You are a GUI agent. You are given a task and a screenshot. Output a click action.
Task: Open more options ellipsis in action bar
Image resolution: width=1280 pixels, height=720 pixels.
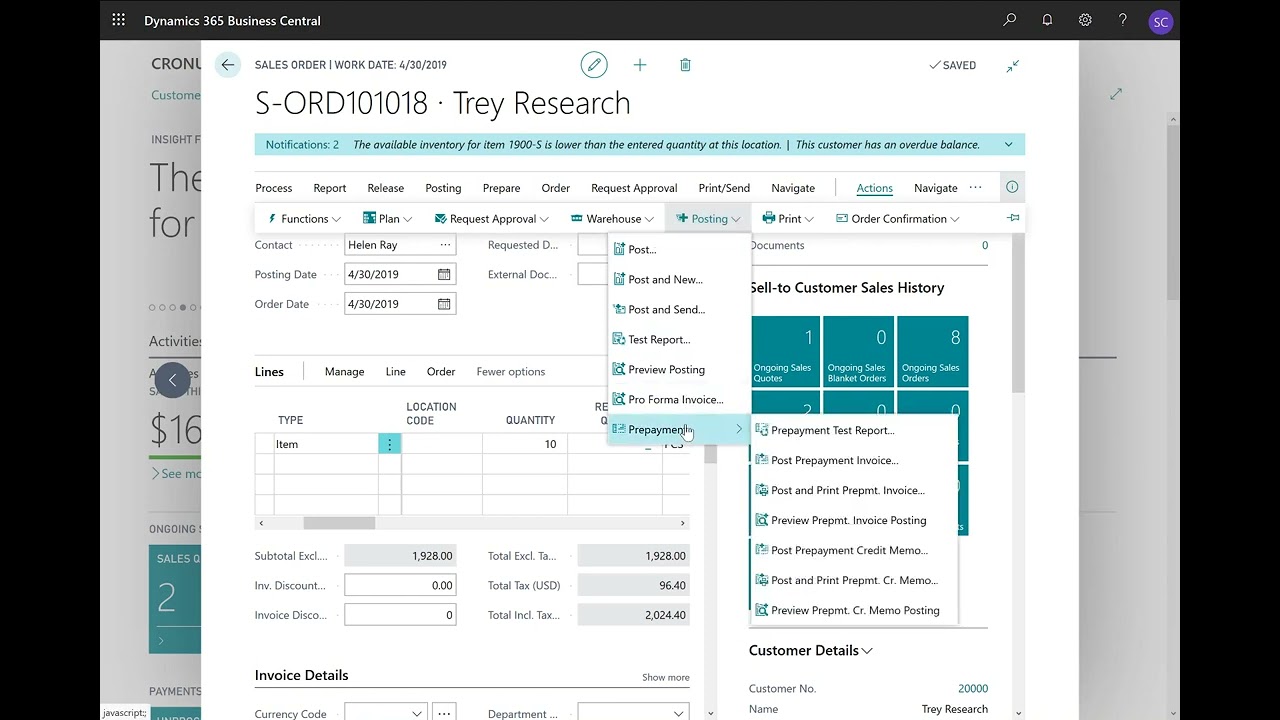[x=976, y=187]
